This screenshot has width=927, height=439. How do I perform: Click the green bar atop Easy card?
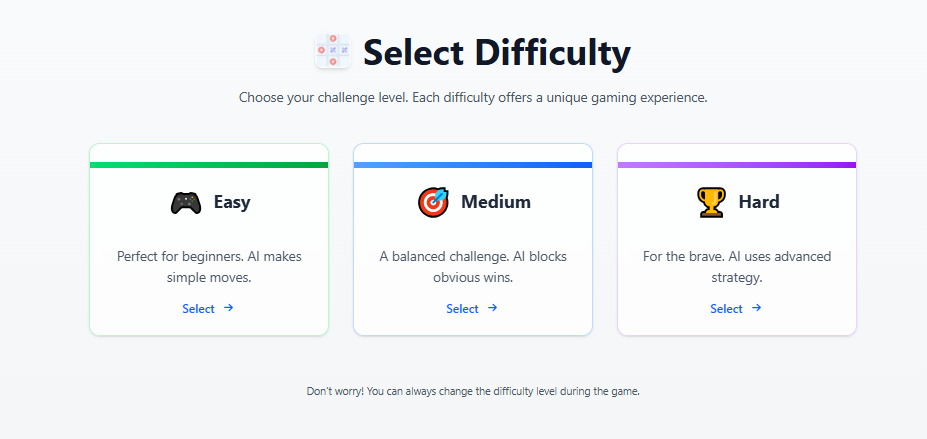[209, 165]
